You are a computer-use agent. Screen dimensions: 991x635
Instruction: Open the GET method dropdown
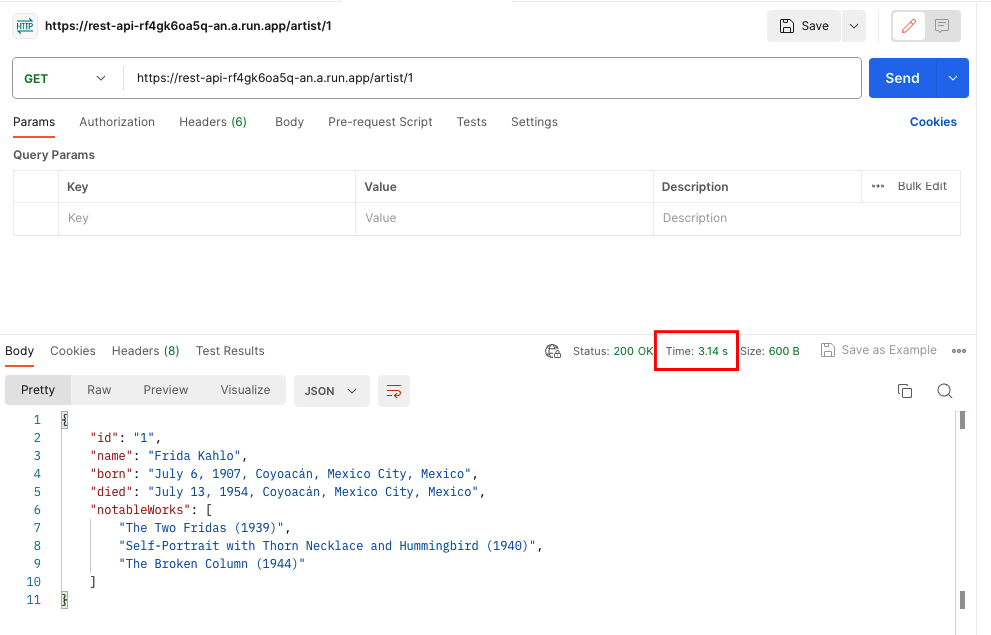point(65,78)
